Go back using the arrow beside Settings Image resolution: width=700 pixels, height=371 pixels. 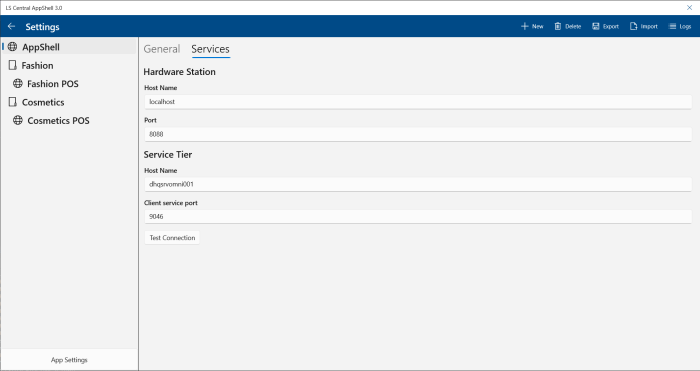12,26
